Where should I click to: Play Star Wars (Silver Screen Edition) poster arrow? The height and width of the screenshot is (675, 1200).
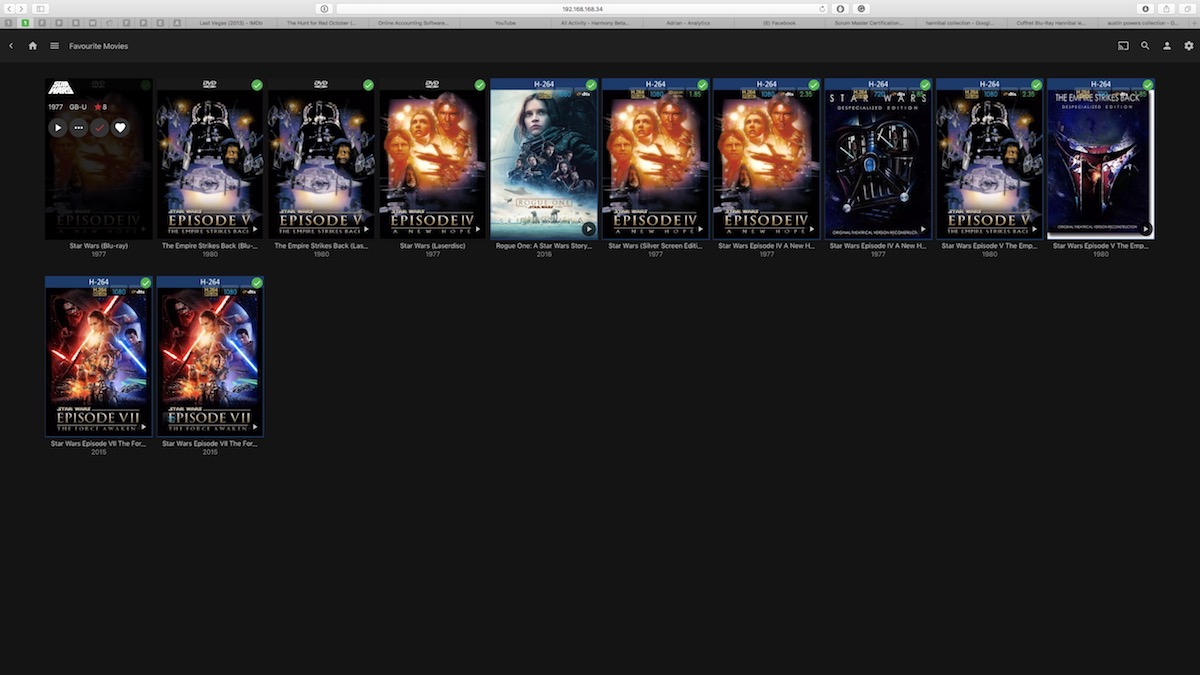click(x=700, y=229)
